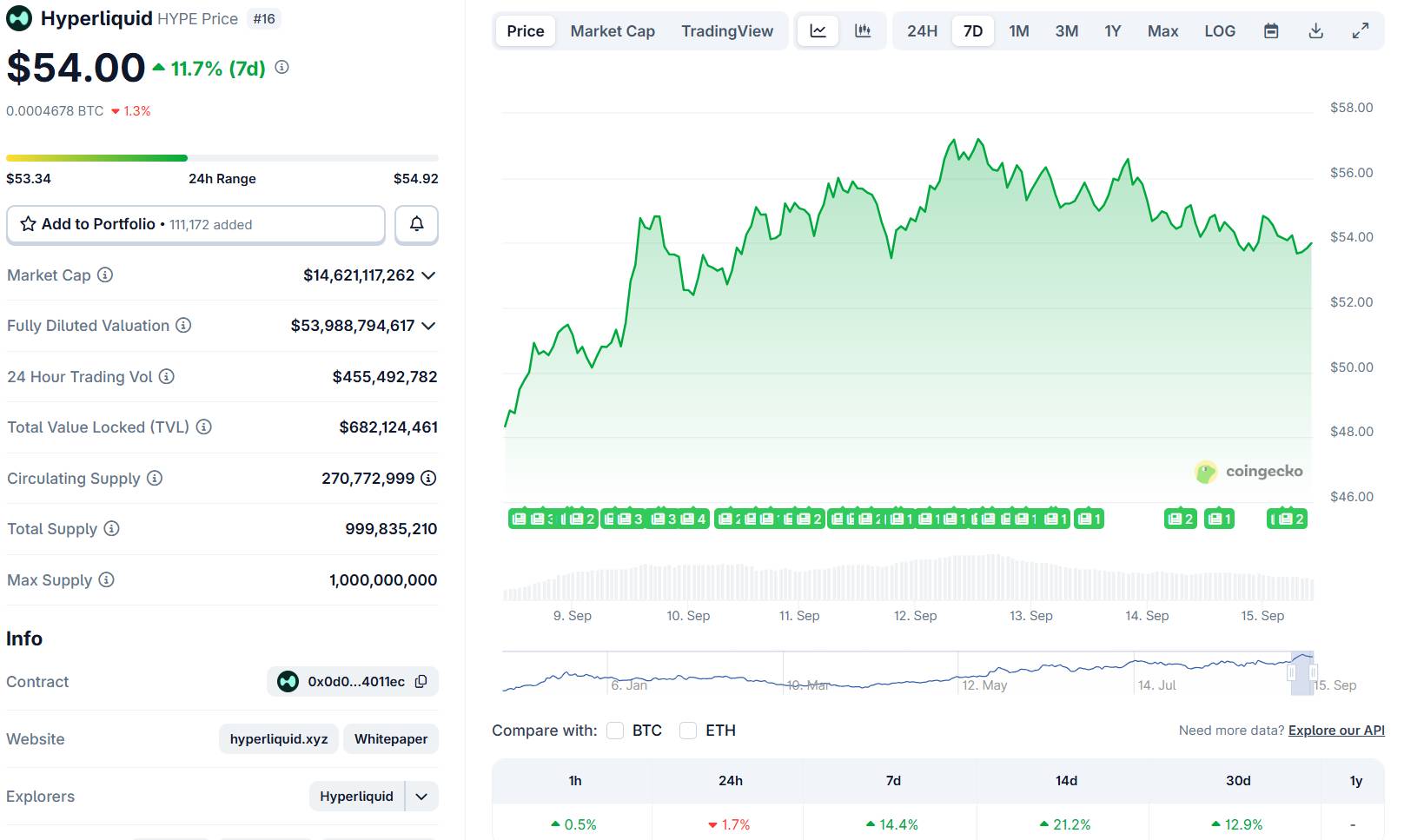
Task: Click the 7d change value 14.4%
Action: [892, 824]
